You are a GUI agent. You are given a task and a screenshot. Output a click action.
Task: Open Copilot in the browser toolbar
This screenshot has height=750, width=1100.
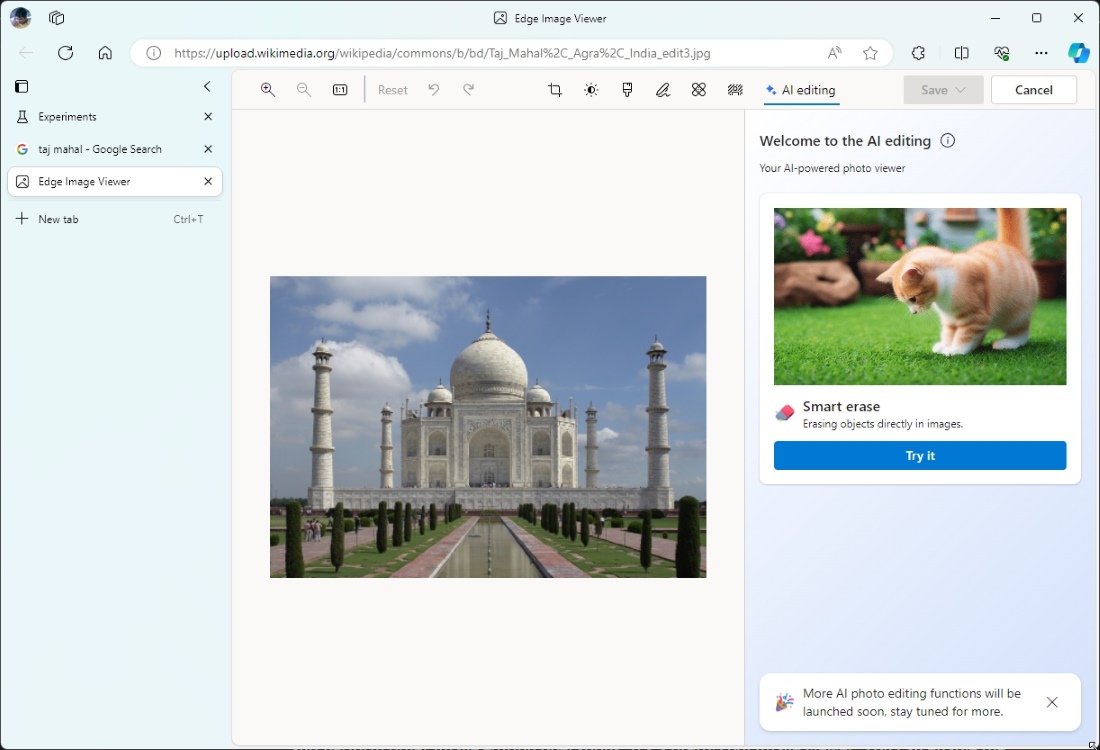coord(1079,53)
